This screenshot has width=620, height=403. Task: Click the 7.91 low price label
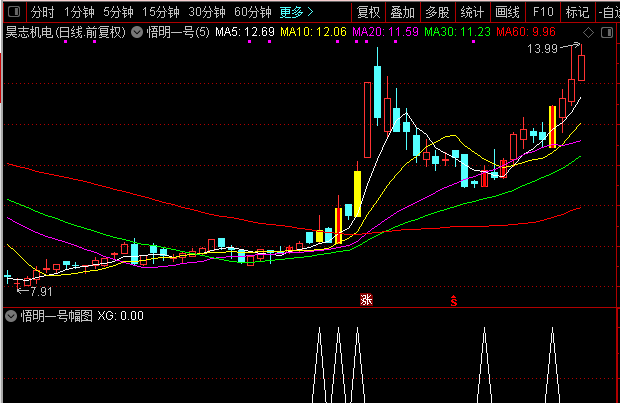[x=41, y=292]
